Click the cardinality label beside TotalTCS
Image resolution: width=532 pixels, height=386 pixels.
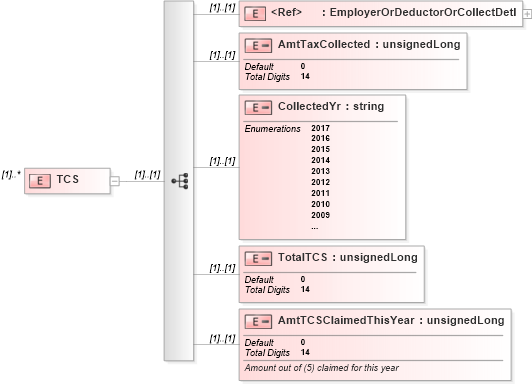coord(222,268)
